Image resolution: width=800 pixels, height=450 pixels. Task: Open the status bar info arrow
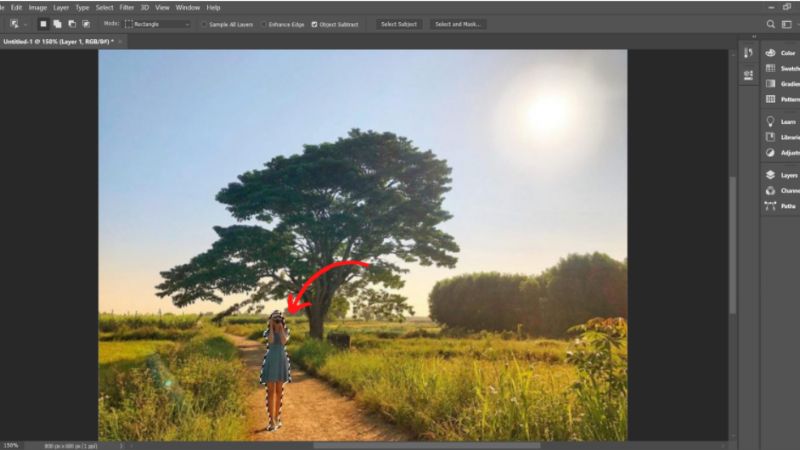point(121,446)
